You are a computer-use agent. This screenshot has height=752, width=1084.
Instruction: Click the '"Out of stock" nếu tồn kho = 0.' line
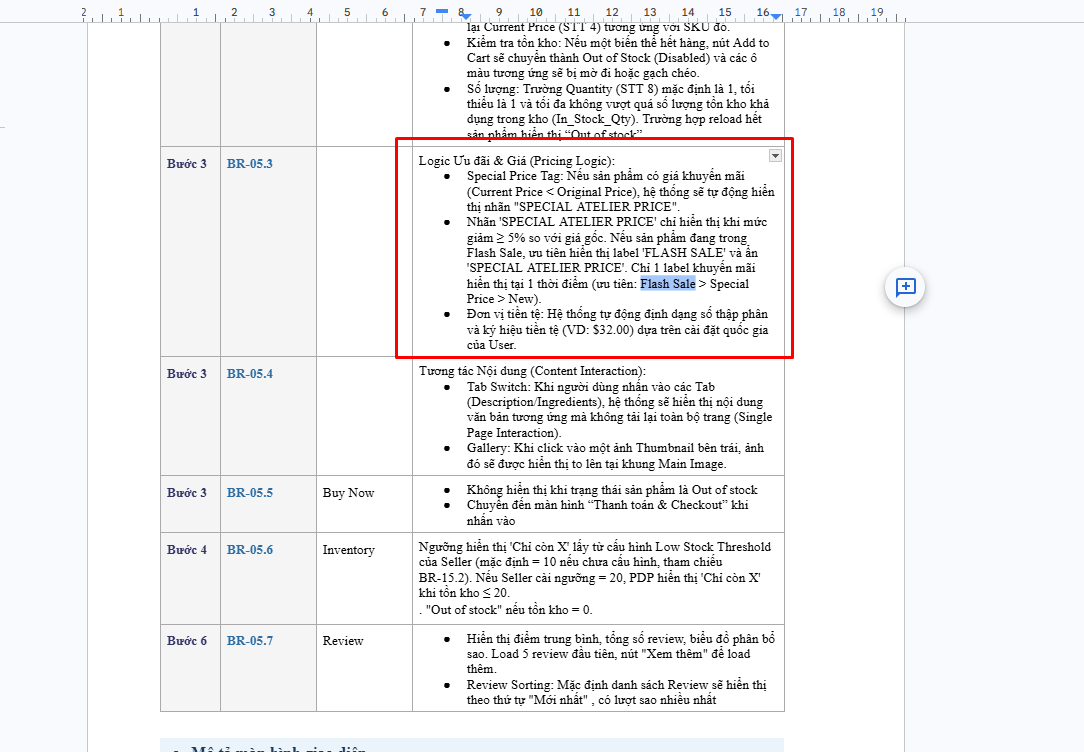click(x=507, y=610)
